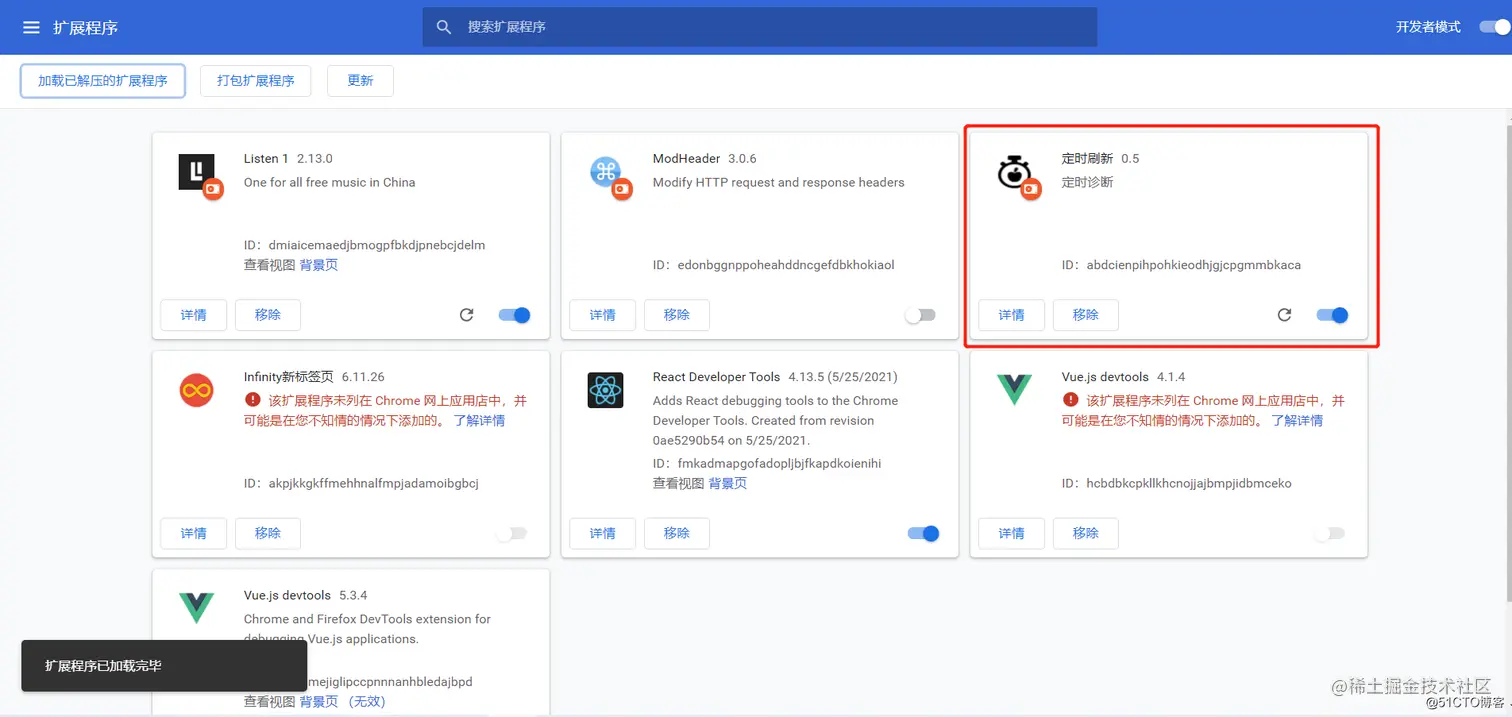The width and height of the screenshot is (1512, 717).
Task: Reload the 定时刷新 extension
Action: coord(1284,315)
